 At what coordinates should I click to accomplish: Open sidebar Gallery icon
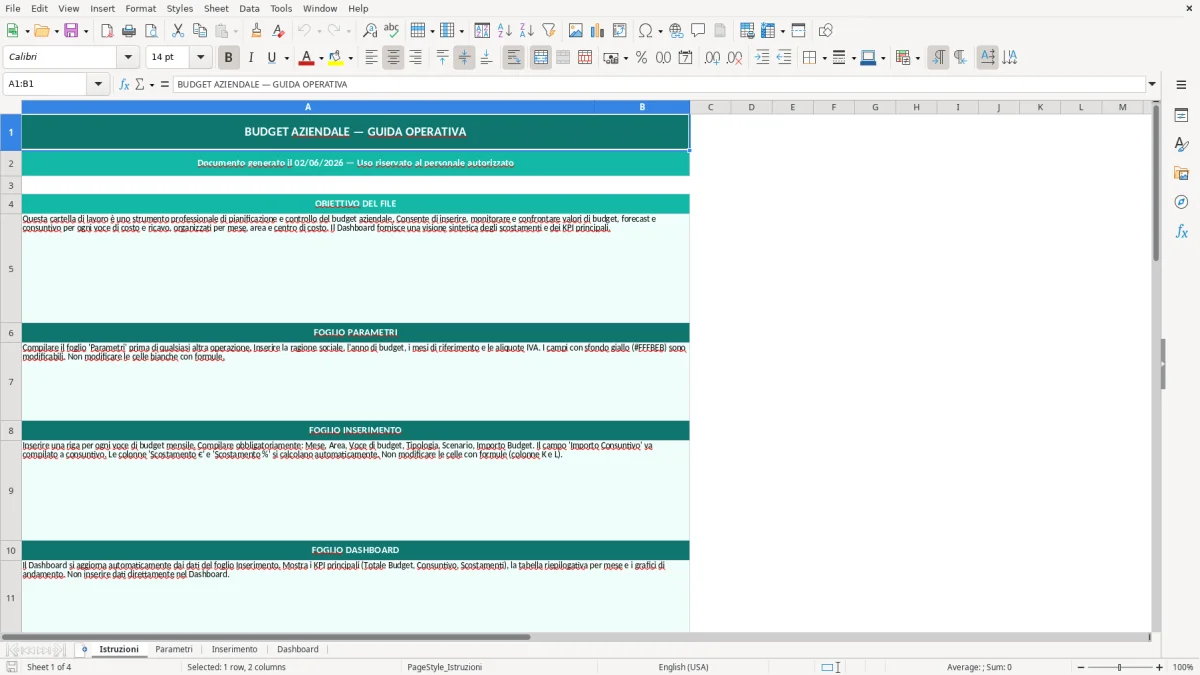point(1181,173)
